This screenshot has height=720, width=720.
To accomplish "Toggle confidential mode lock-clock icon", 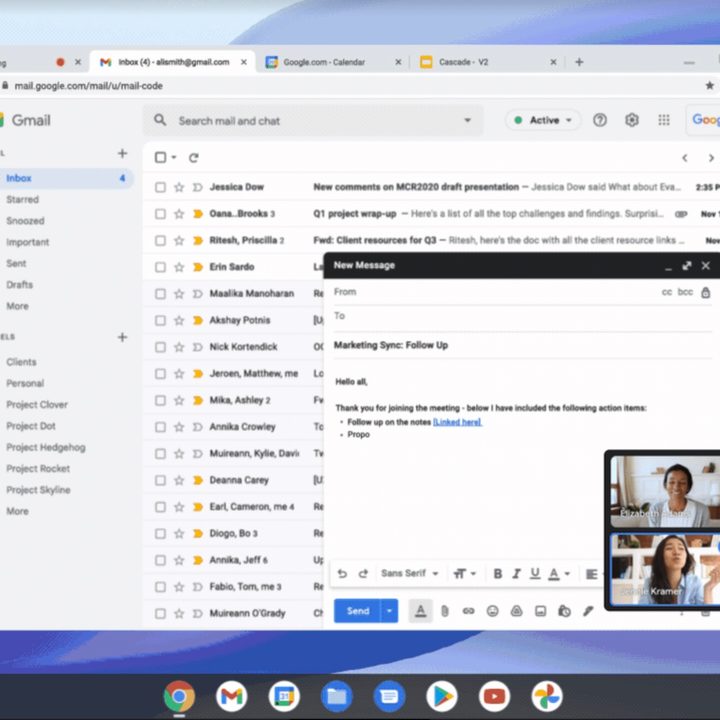I will coord(564,611).
